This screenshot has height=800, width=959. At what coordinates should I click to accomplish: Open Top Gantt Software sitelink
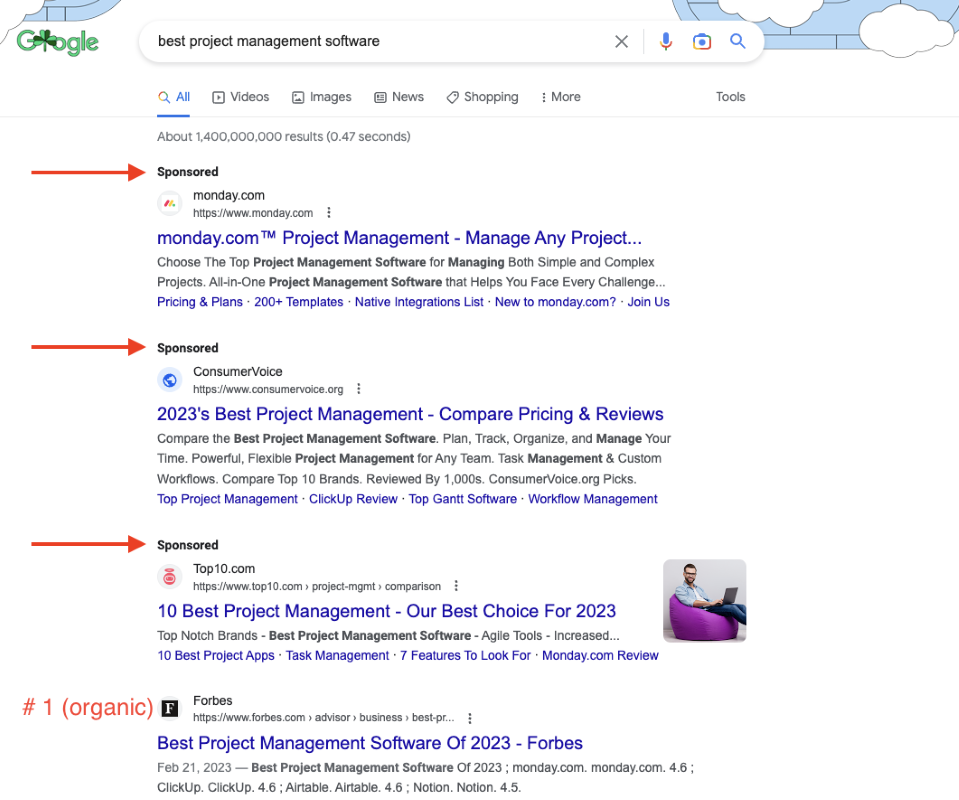462,499
